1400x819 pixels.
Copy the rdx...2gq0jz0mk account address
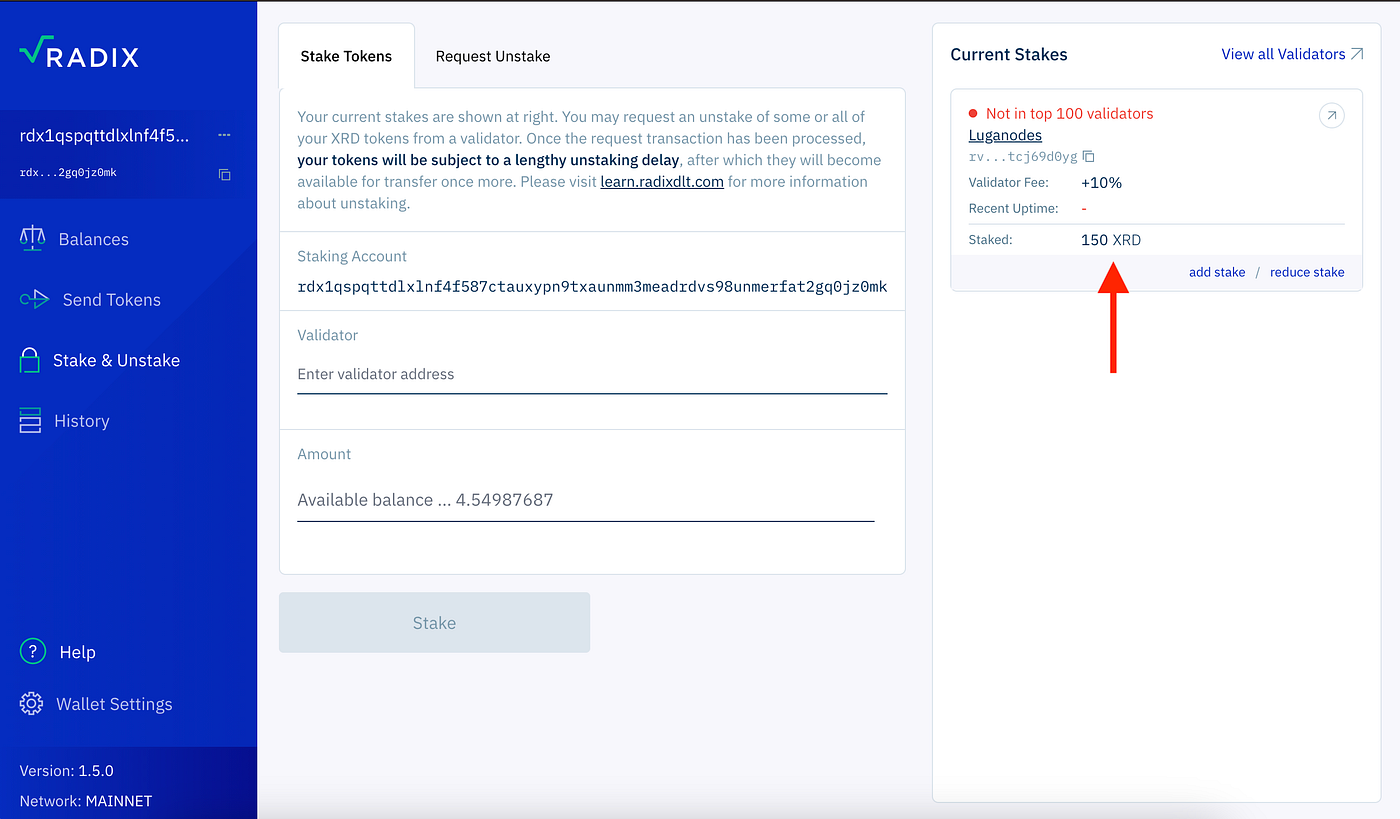point(225,174)
